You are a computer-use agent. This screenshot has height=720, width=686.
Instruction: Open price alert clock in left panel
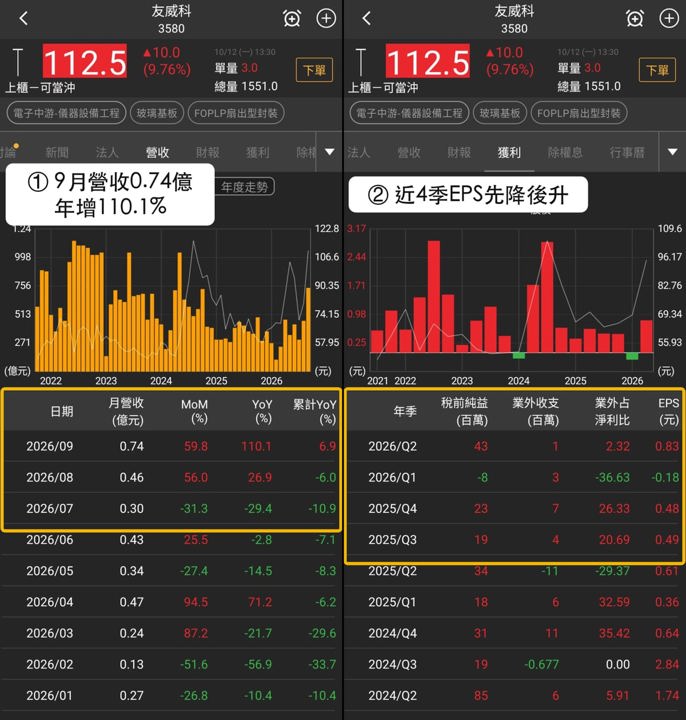[292, 18]
